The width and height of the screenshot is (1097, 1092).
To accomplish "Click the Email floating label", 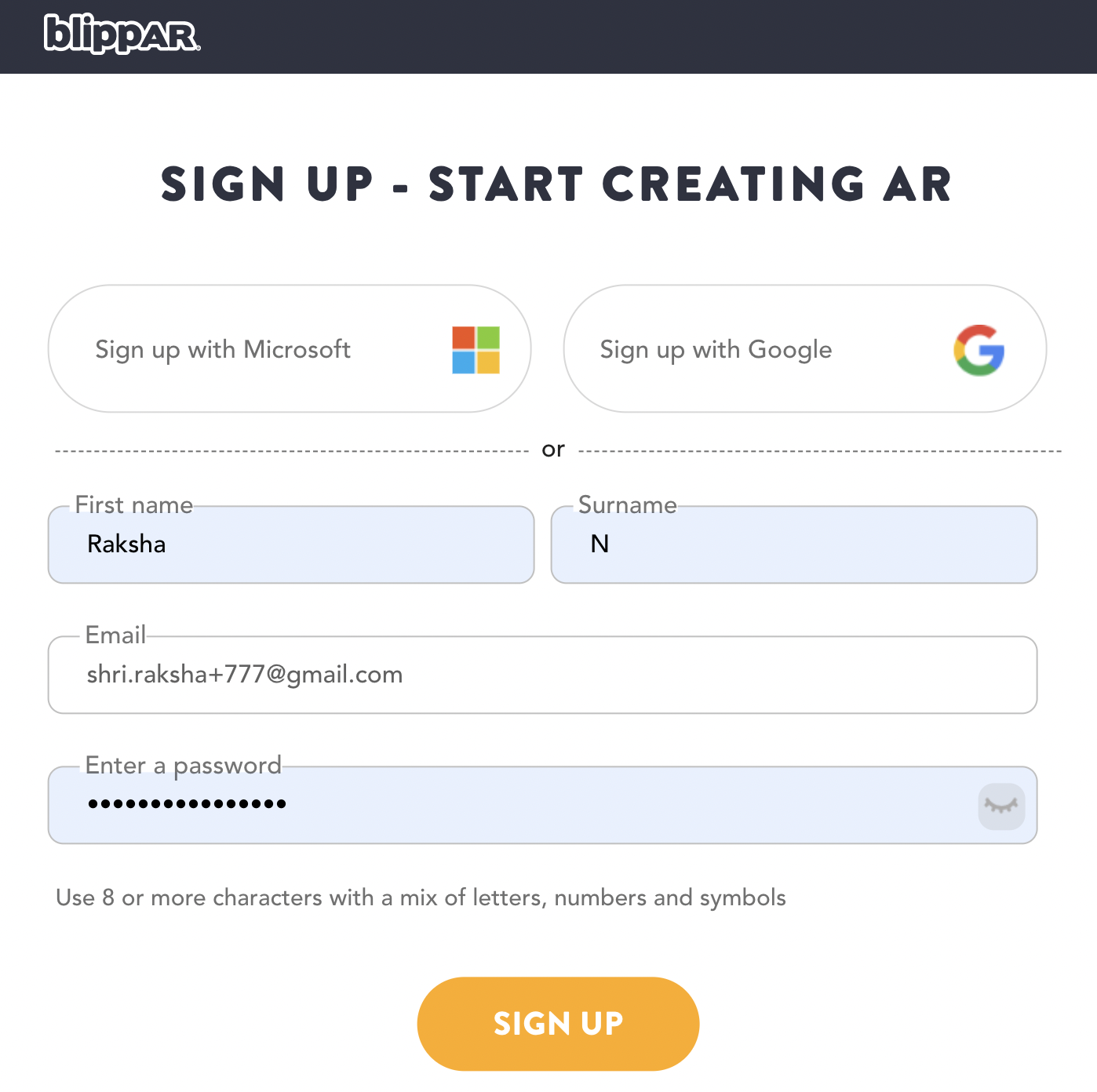I will click(x=115, y=635).
